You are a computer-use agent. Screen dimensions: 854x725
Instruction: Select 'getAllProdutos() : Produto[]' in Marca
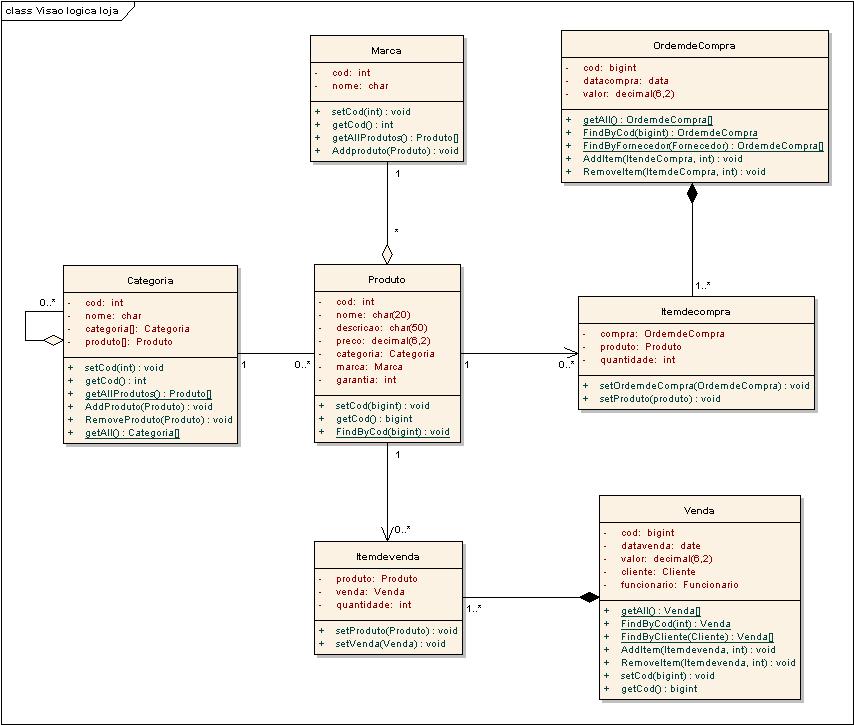[395, 138]
